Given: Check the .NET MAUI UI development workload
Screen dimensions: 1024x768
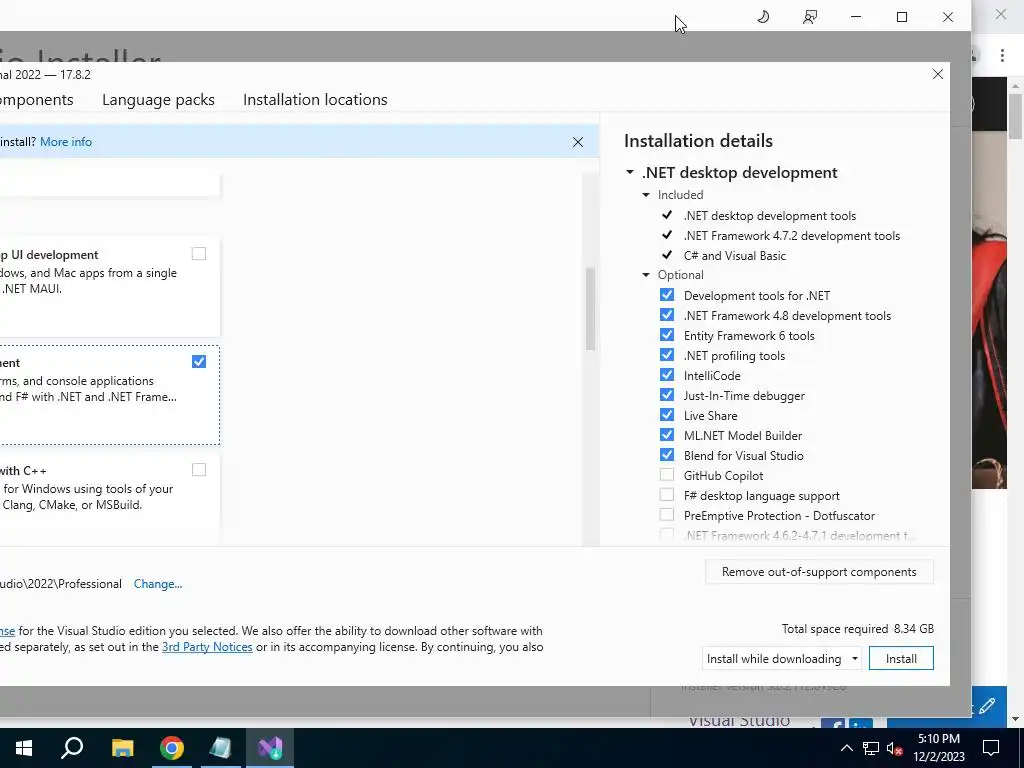Looking at the screenshot, I should 199,254.
